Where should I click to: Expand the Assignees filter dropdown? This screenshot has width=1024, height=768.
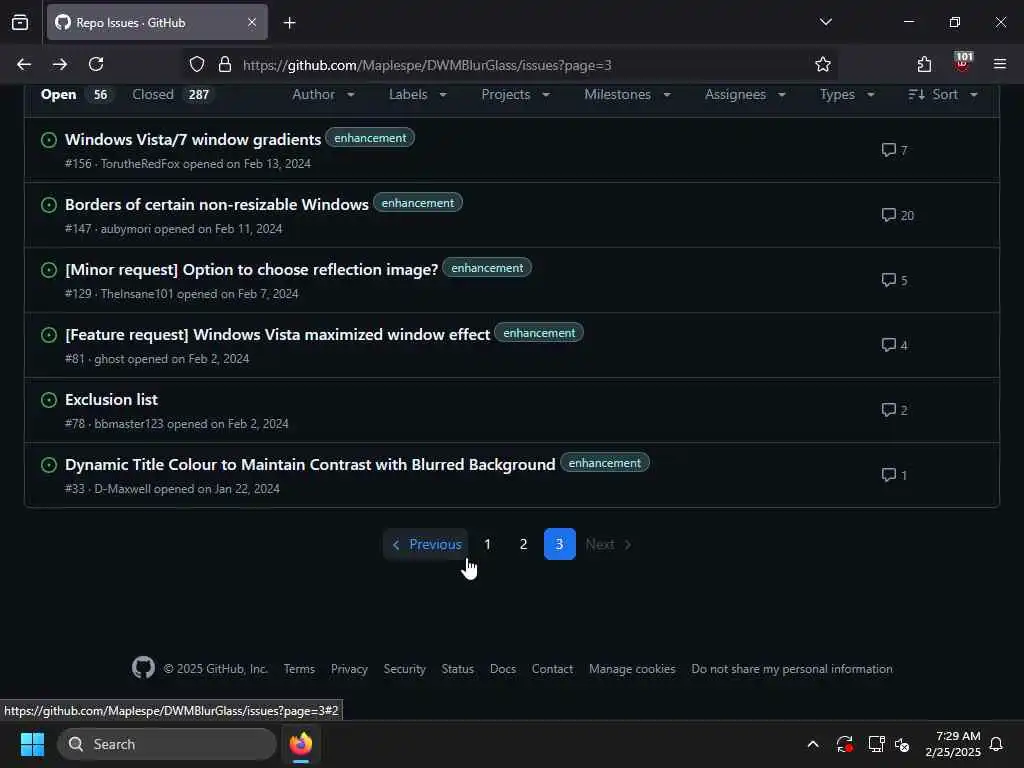tap(745, 95)
